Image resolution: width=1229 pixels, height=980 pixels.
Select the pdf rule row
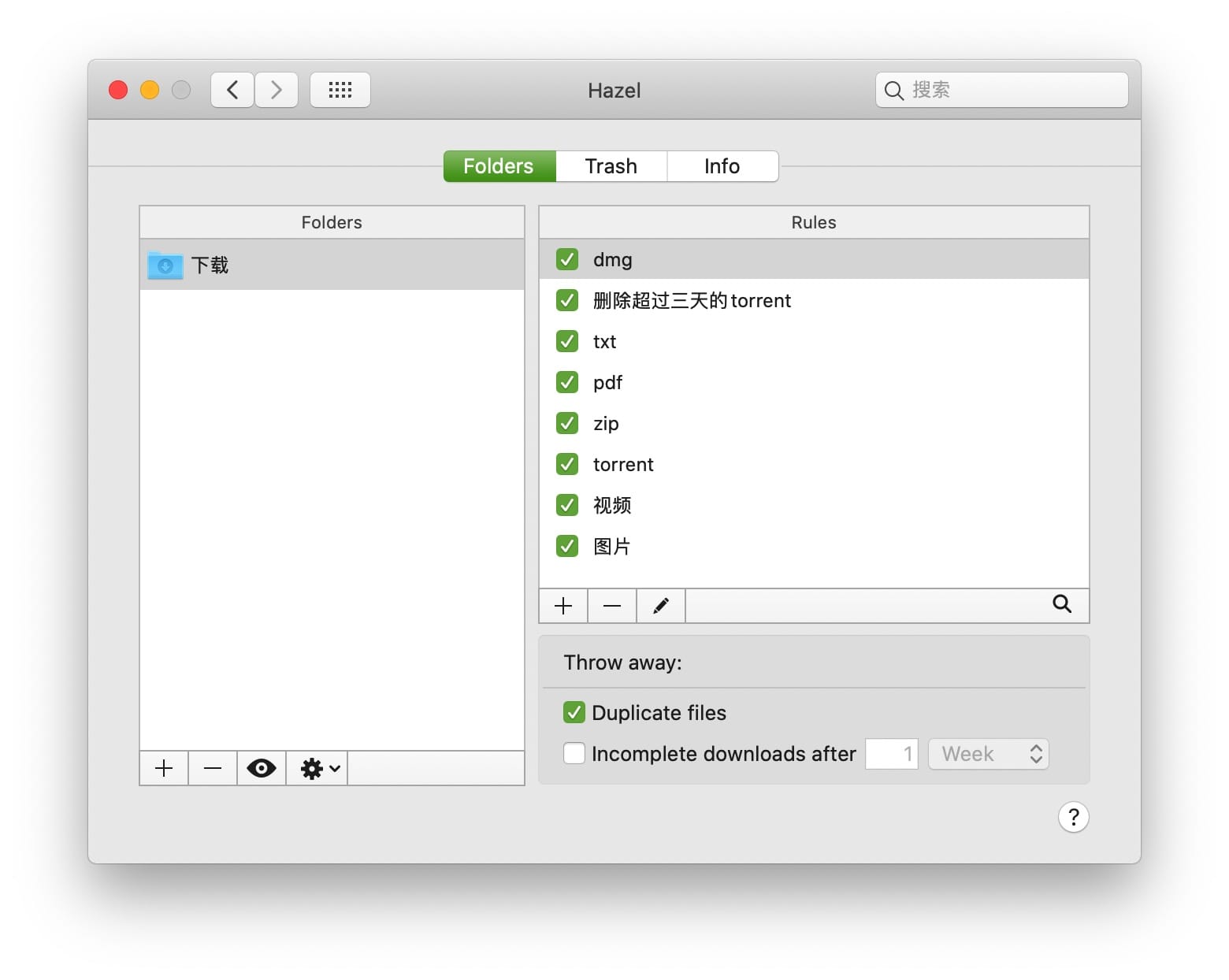[813, 382]
